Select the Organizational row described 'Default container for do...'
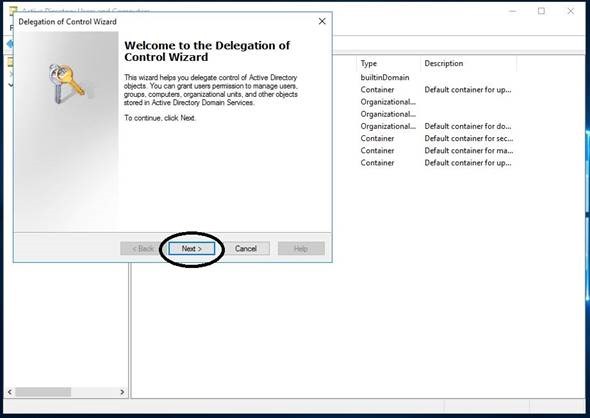Image resolution: width=590 pixels, height=418 pixels. 436,126
